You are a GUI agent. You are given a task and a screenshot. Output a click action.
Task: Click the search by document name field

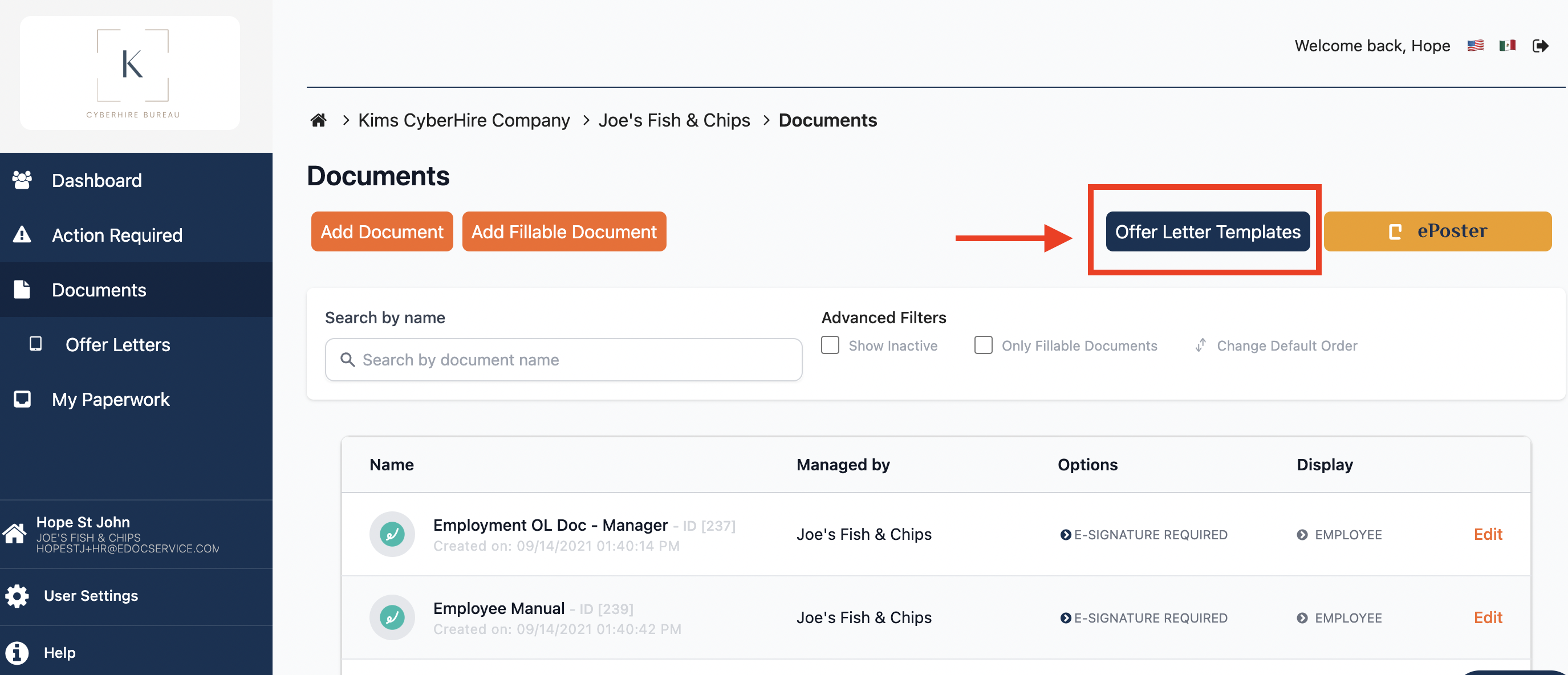(x=564, y=360)
